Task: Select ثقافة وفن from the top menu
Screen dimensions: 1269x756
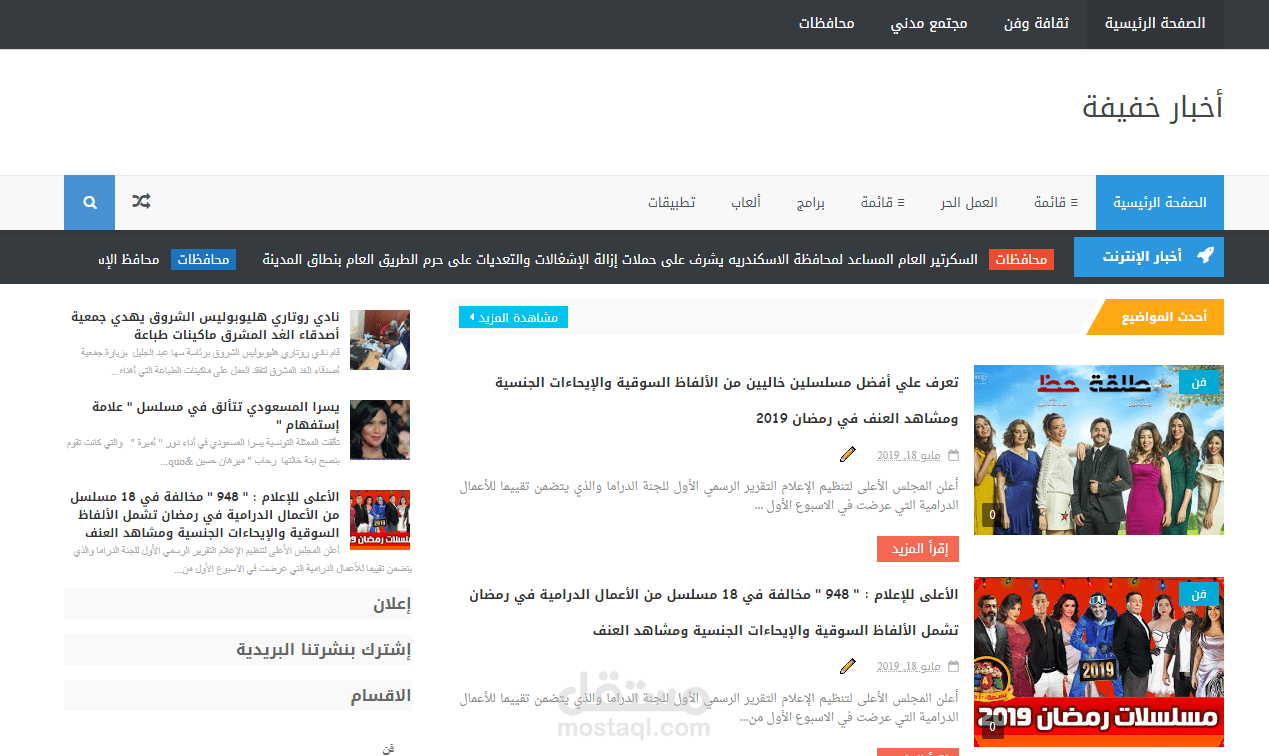Action: [x=1035, y=24]
